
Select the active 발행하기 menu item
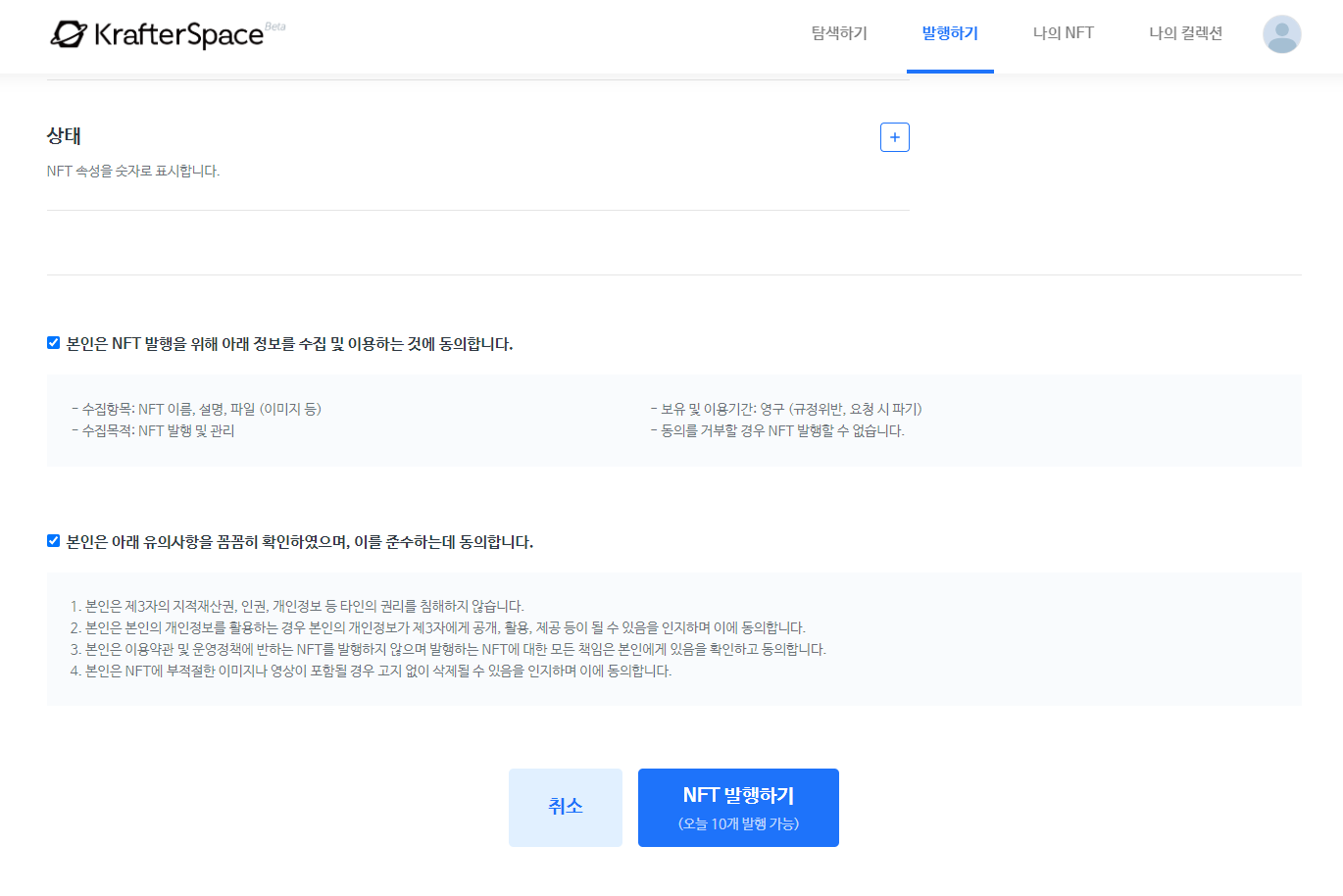tap(950, 32)
